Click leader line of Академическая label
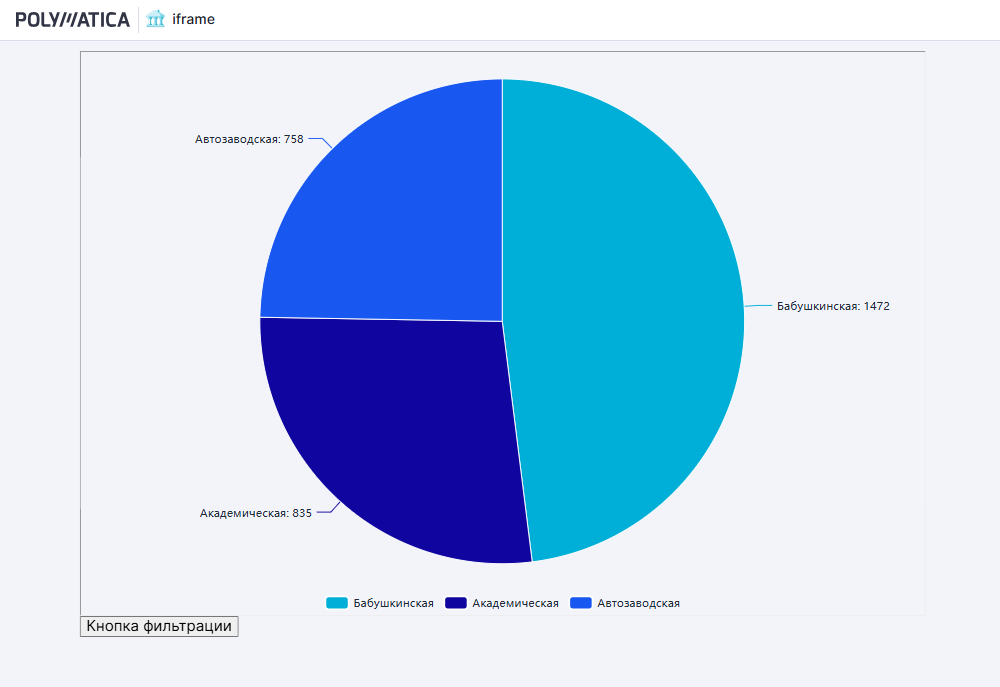 (x=327, y=512)
